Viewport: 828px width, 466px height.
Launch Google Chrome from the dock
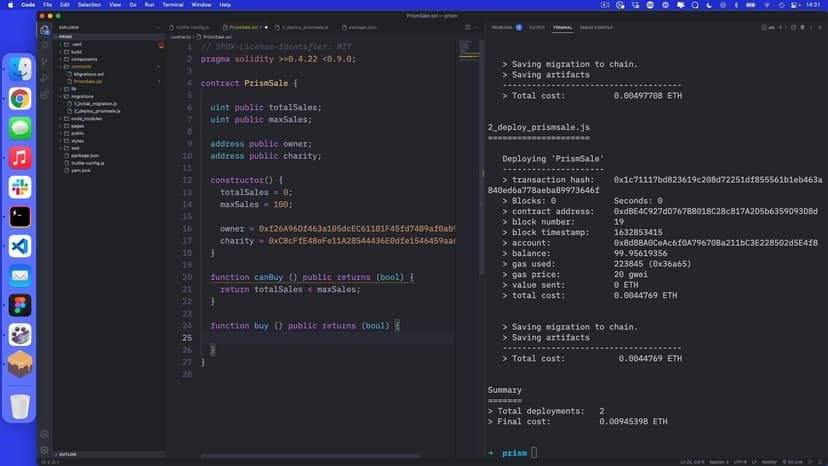pos(20,98)
